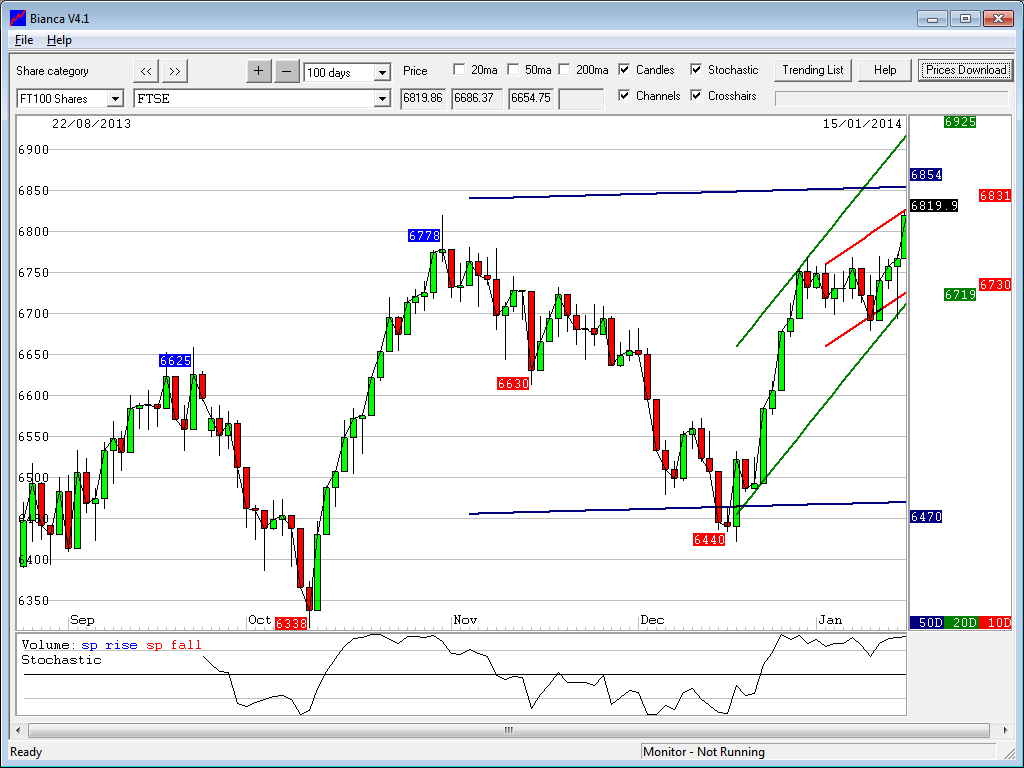Expand the FTSE share selection dropdown
The height and width of the screenshot is (768, 1024).
click(382, 99)
